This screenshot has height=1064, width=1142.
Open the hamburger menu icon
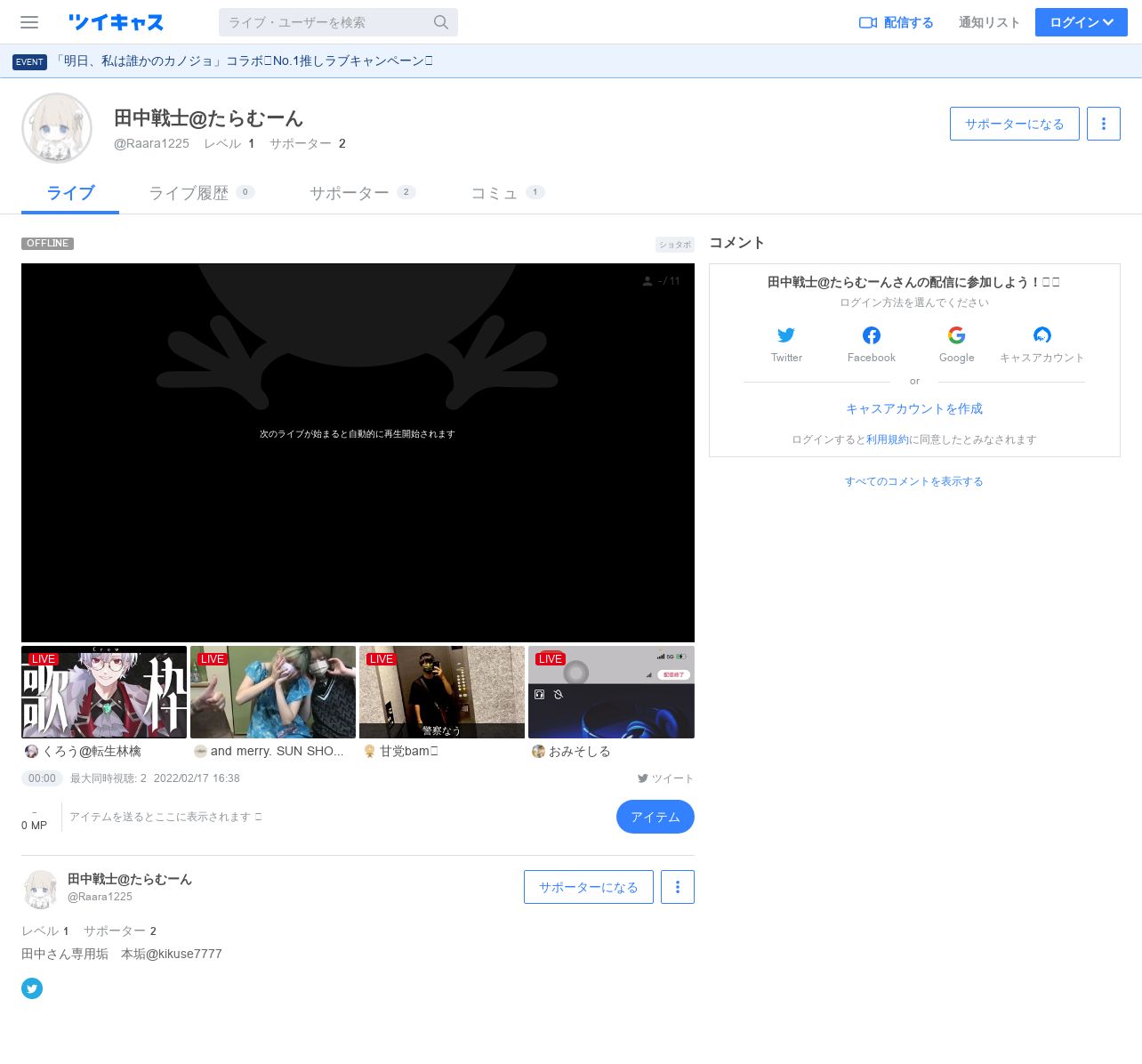pyautogui.click(x=29, y=22)
